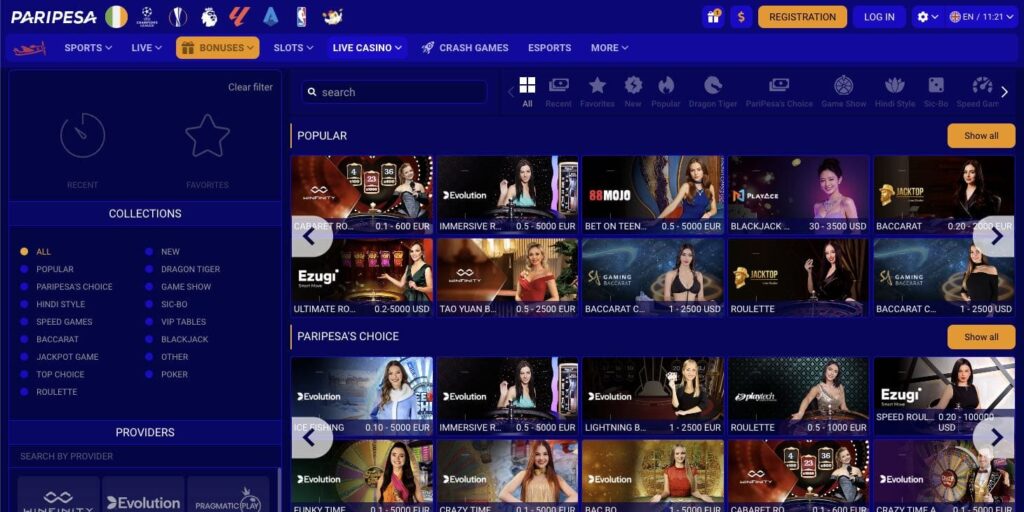Select the HINDI STYLE collection

[x=52, y=304]
